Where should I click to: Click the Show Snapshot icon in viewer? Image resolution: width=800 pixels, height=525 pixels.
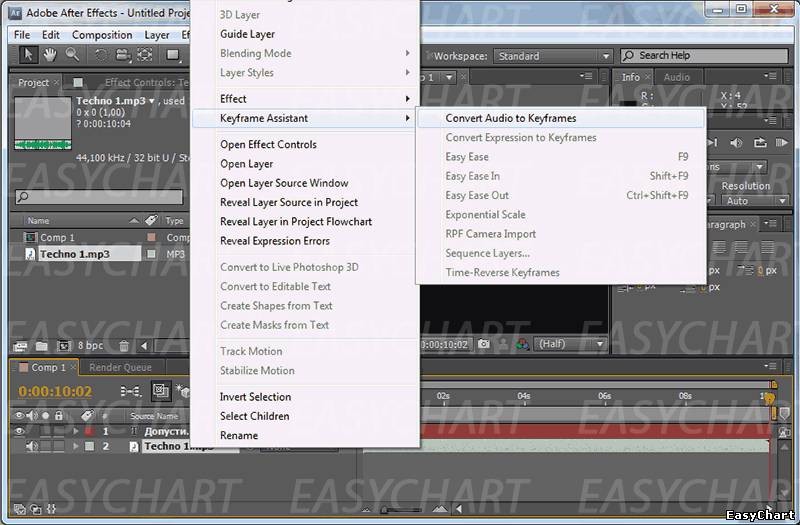(x=503, y=344)
